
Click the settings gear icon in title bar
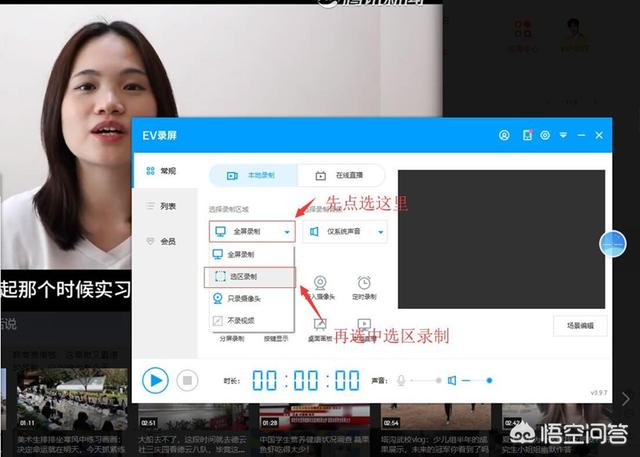(545, 135)
